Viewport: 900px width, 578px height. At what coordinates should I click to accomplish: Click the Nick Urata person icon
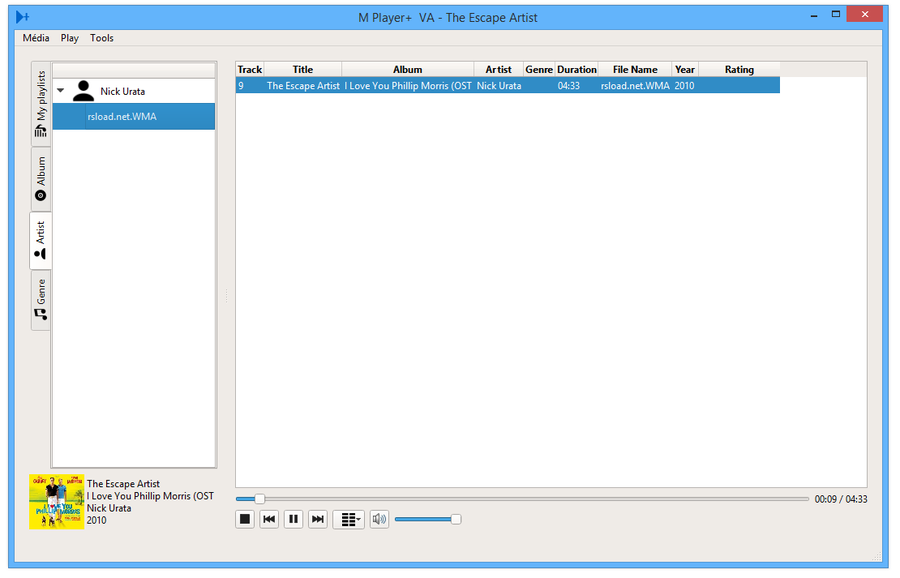83,91
